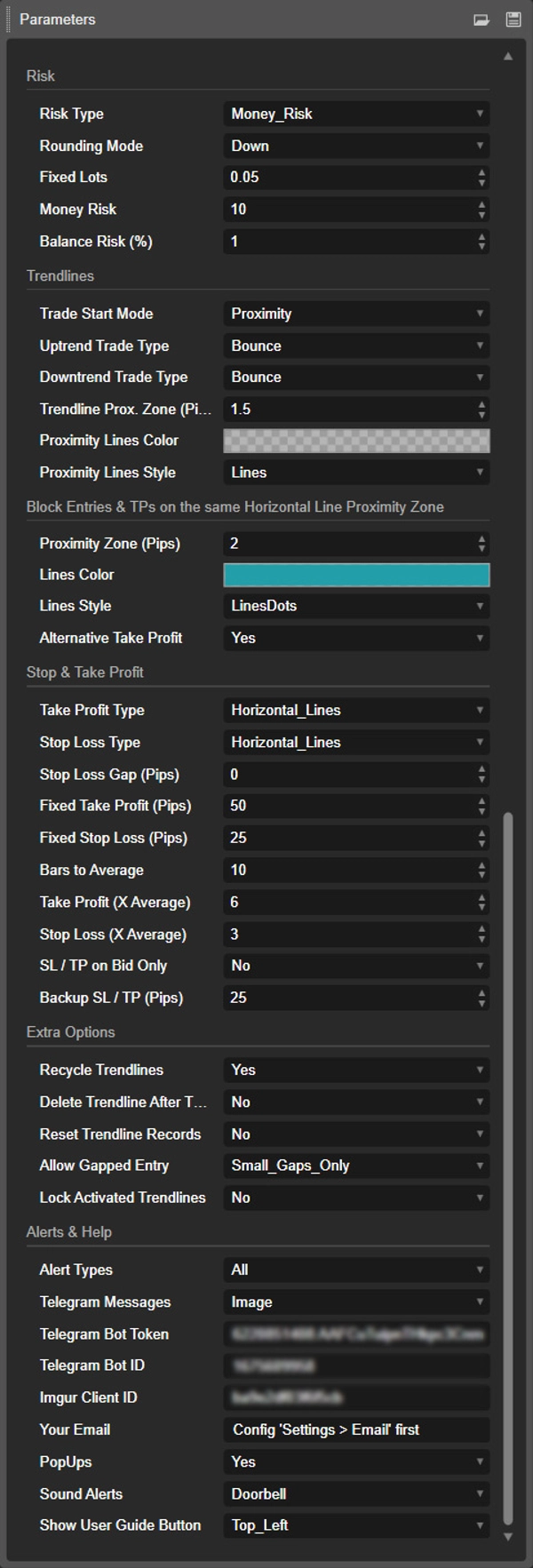This screenshot has width=533, height=1568.
Task: Click the Money Risk stepper arrows
Action: point(481,210)
